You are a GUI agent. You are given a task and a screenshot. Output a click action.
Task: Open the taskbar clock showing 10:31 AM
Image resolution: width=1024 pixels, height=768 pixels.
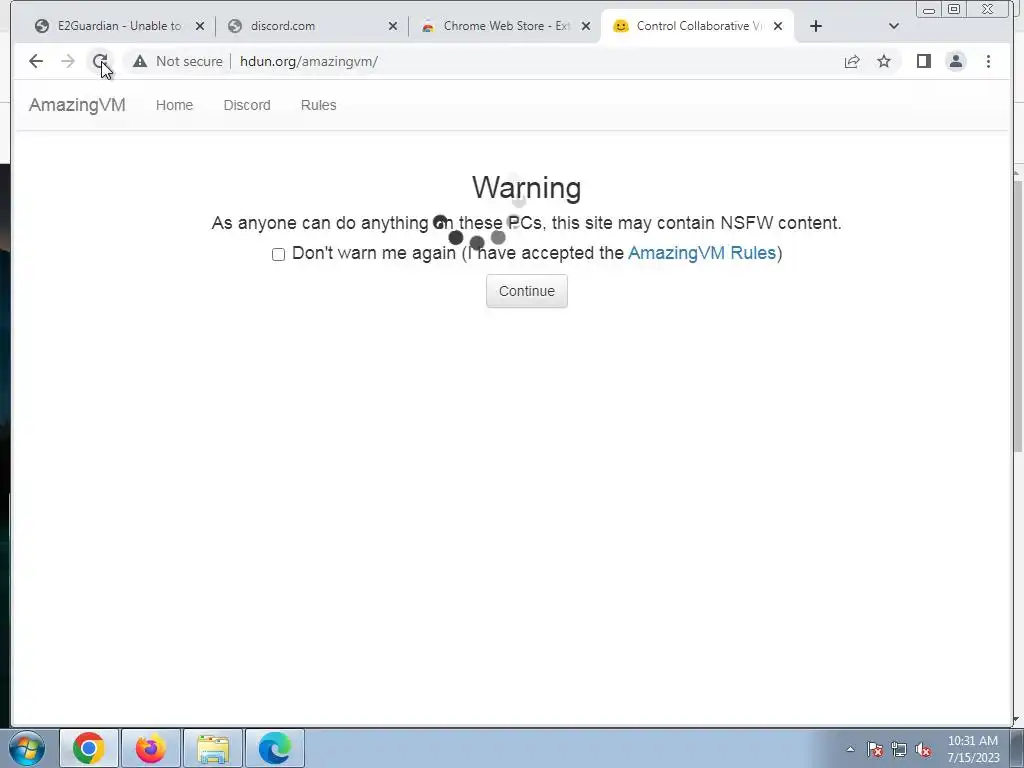click(973, 749)
